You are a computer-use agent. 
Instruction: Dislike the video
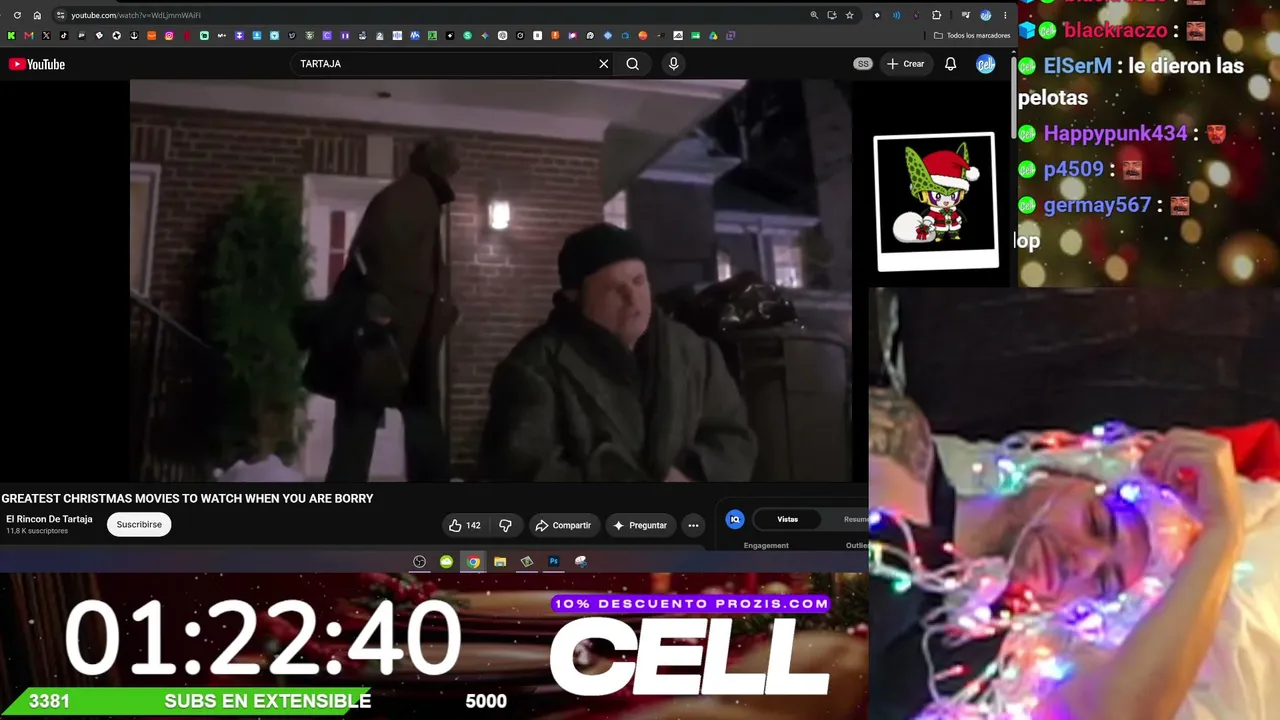coord(506,525)
